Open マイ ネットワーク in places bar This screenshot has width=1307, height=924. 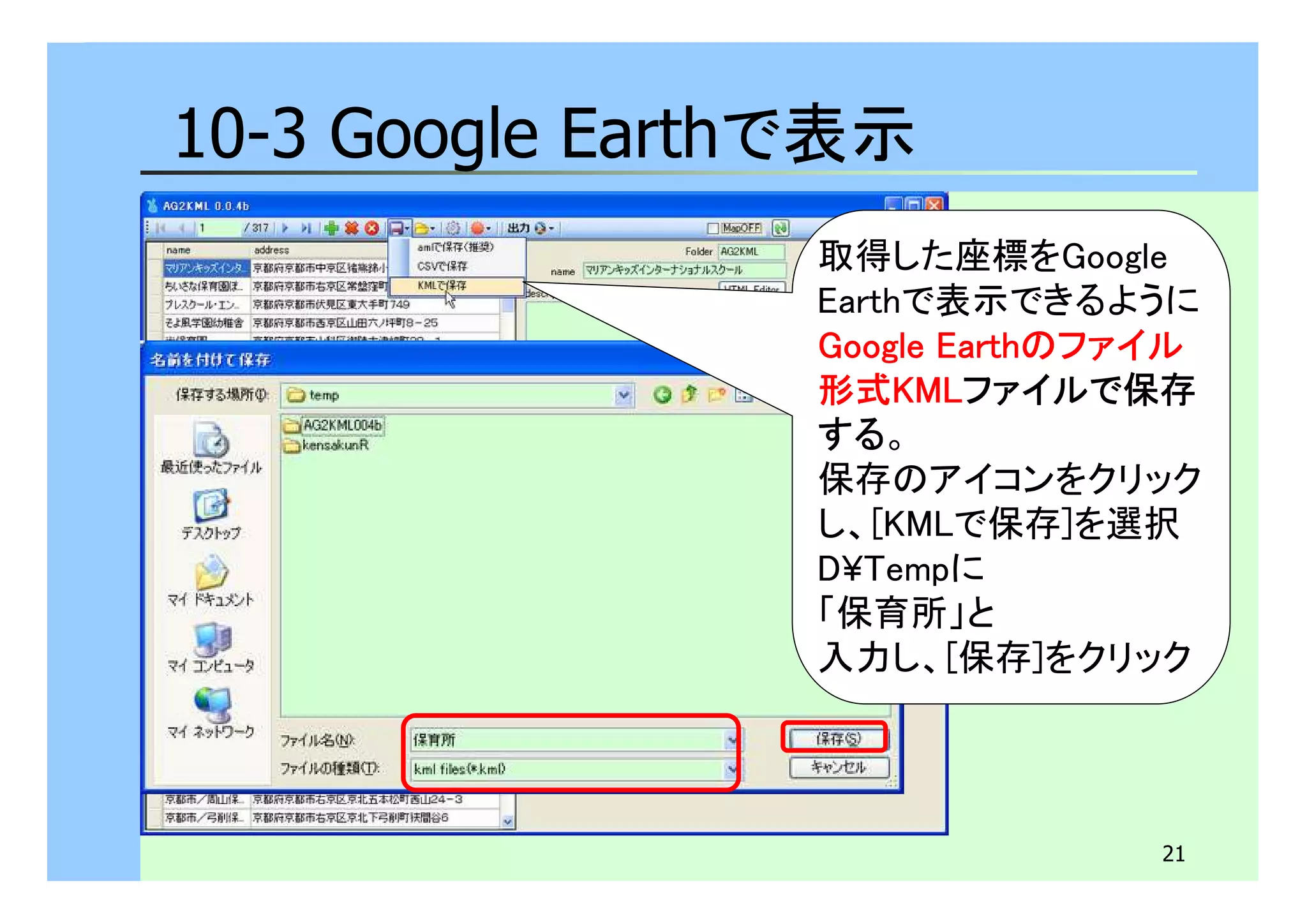pyautogui.click(x=211, y=713)
